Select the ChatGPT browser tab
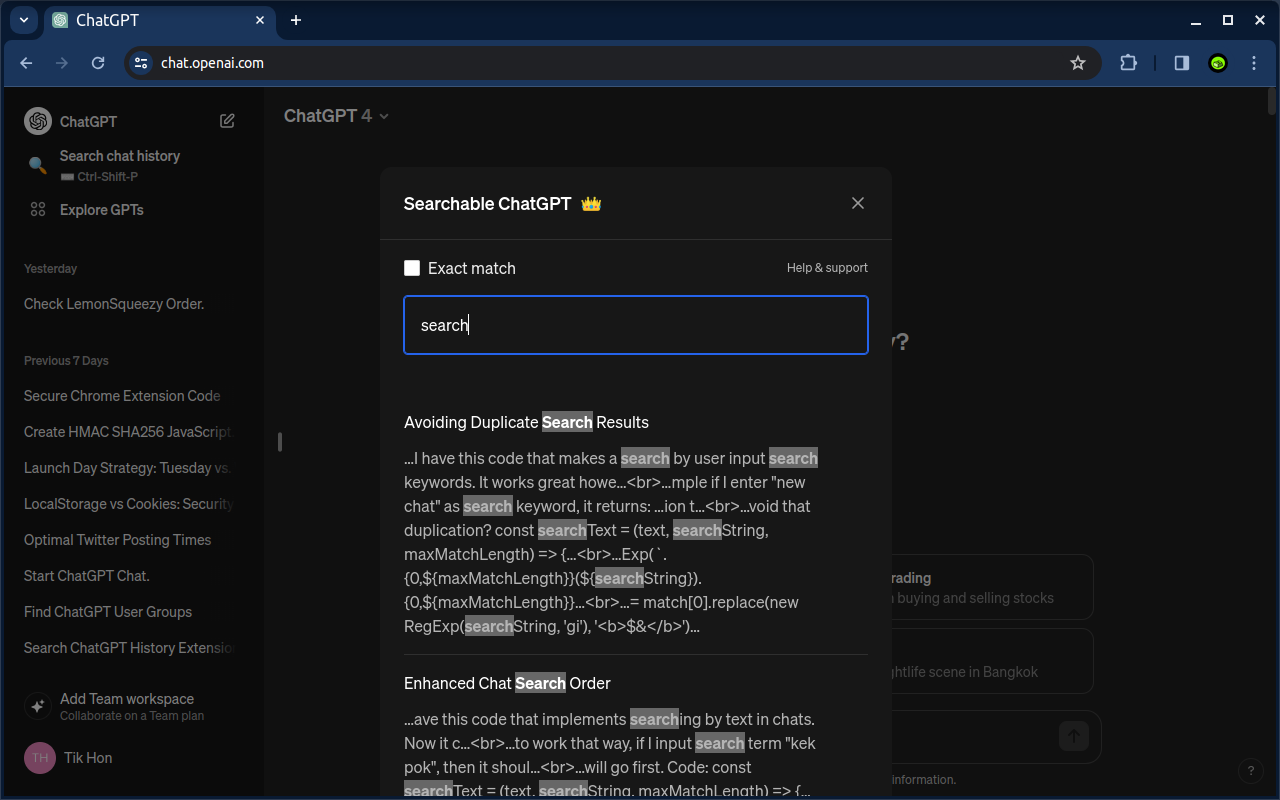1280x800 pixels. click(x=160, y=20)
